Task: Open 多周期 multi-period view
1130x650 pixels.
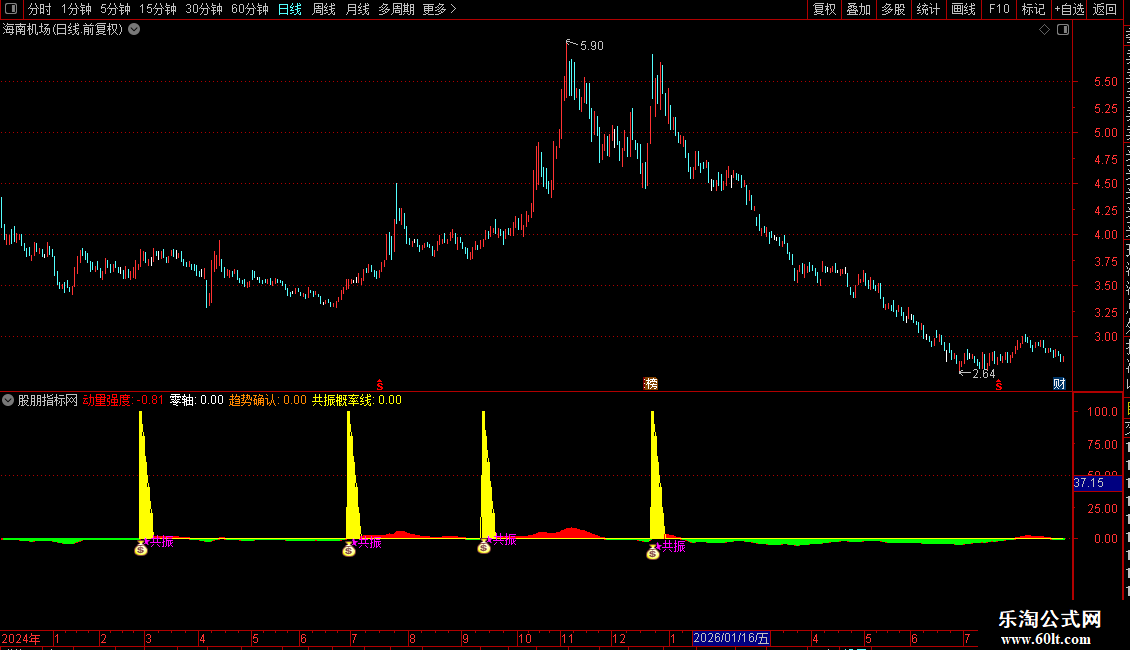Action: coord(396,9)
